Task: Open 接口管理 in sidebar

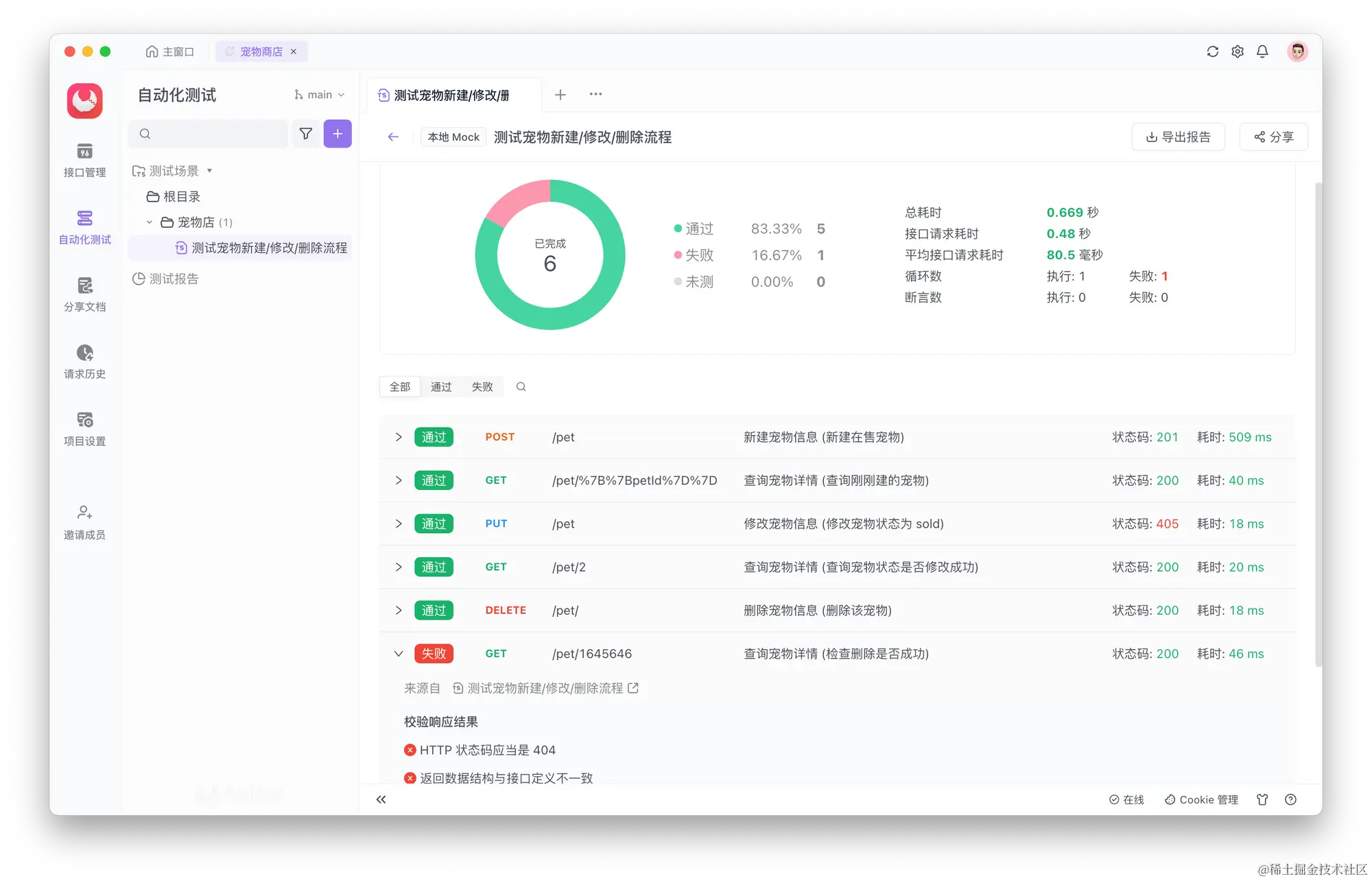Action: [84, 160]
